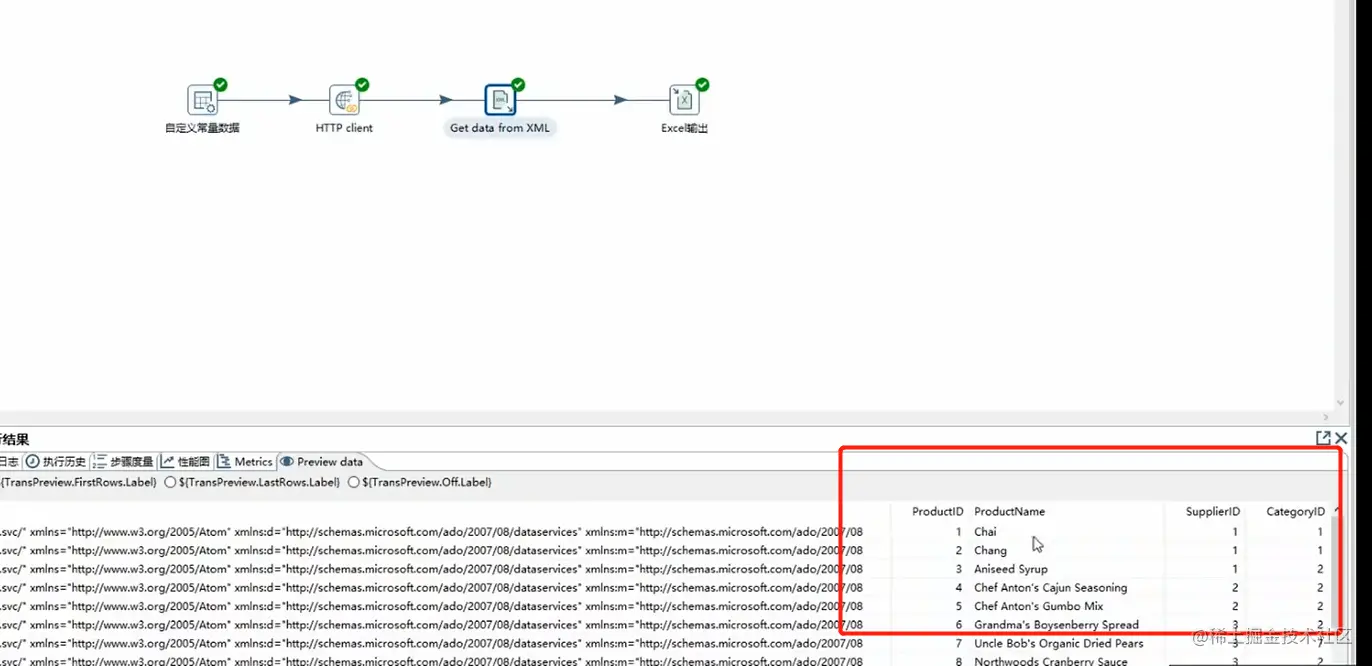Click the Get data from XML label
This screenshot has width=1372, height=666.
click(500, 128)
